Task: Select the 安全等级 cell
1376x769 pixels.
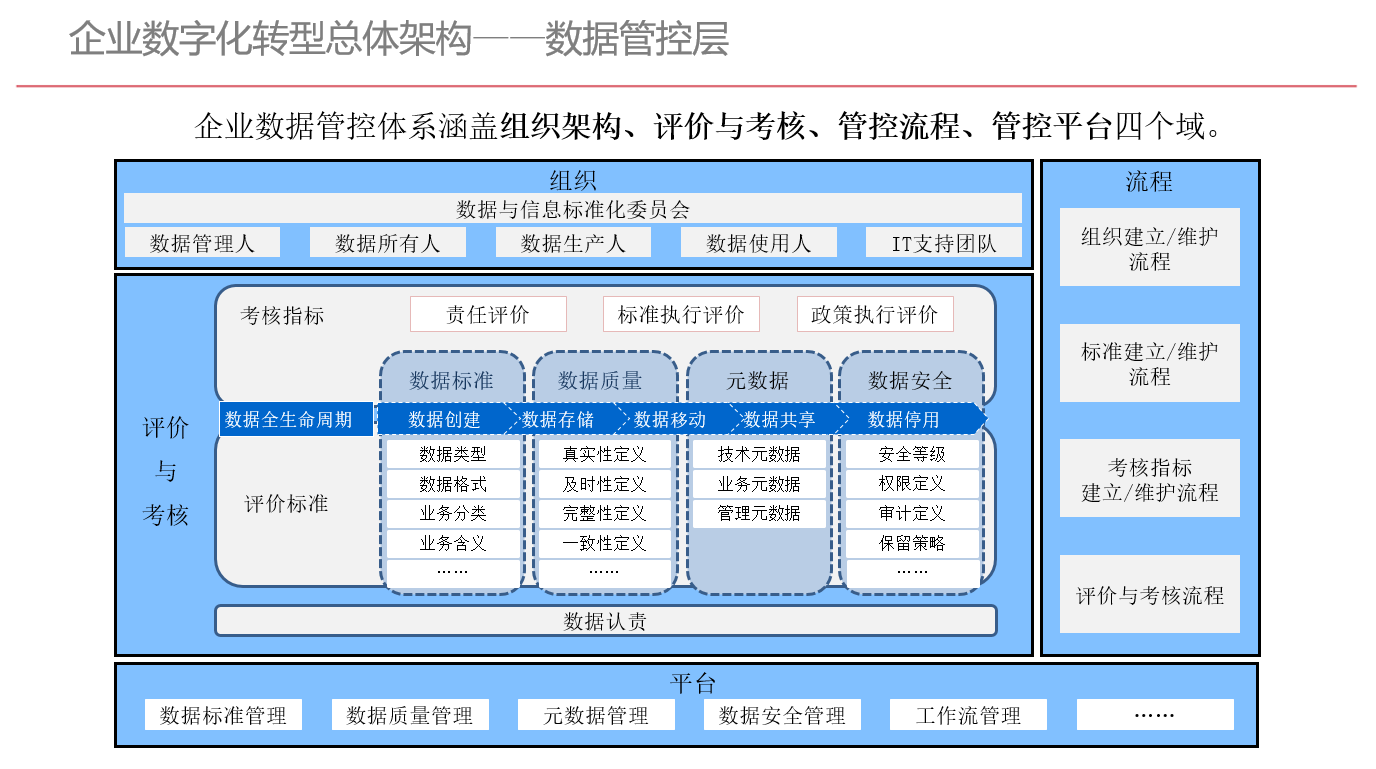Action: coord(912,454)
